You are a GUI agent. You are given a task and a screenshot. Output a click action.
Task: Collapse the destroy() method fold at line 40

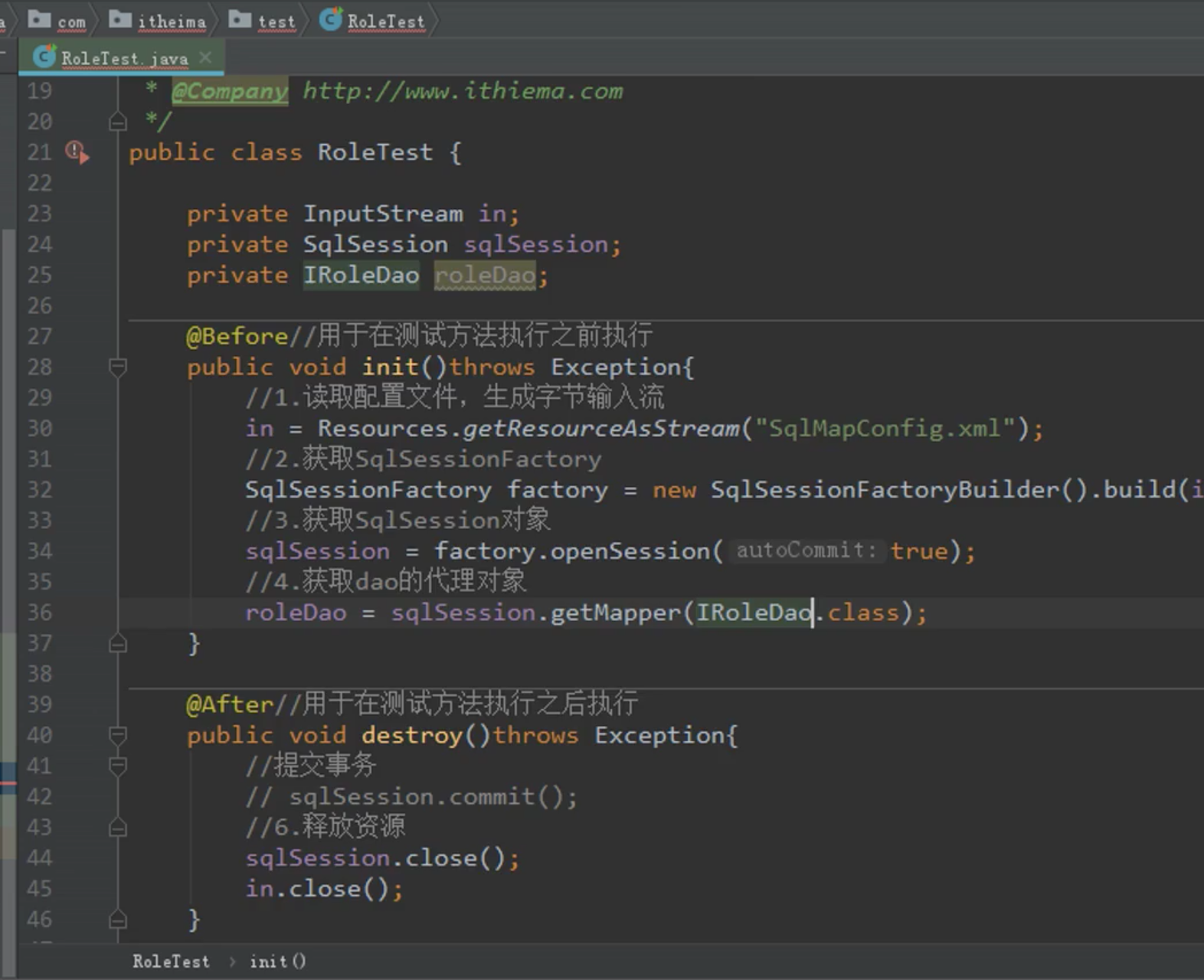click(x=117, y=735)
